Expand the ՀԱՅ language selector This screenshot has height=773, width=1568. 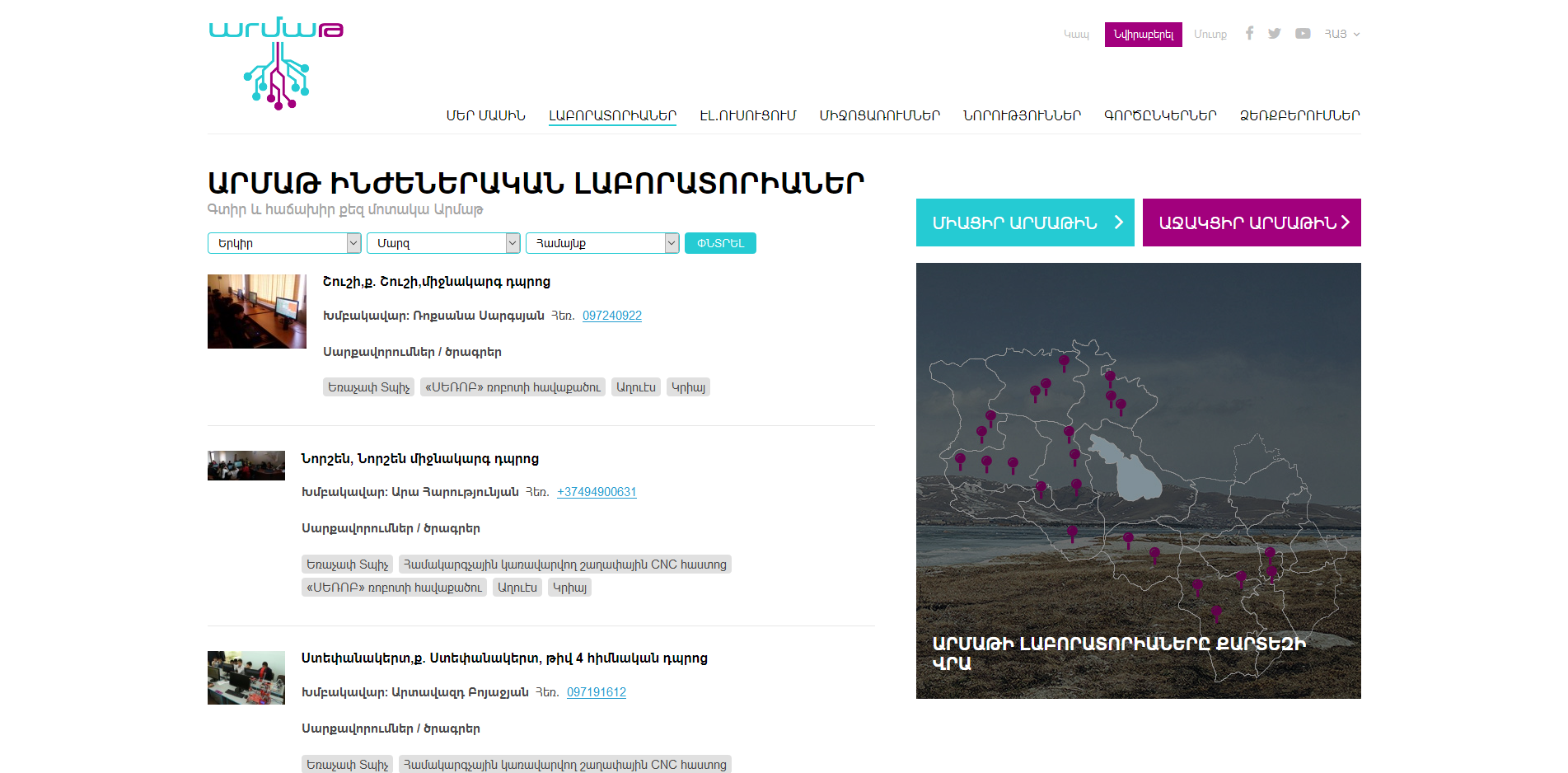coord(1342,34)
